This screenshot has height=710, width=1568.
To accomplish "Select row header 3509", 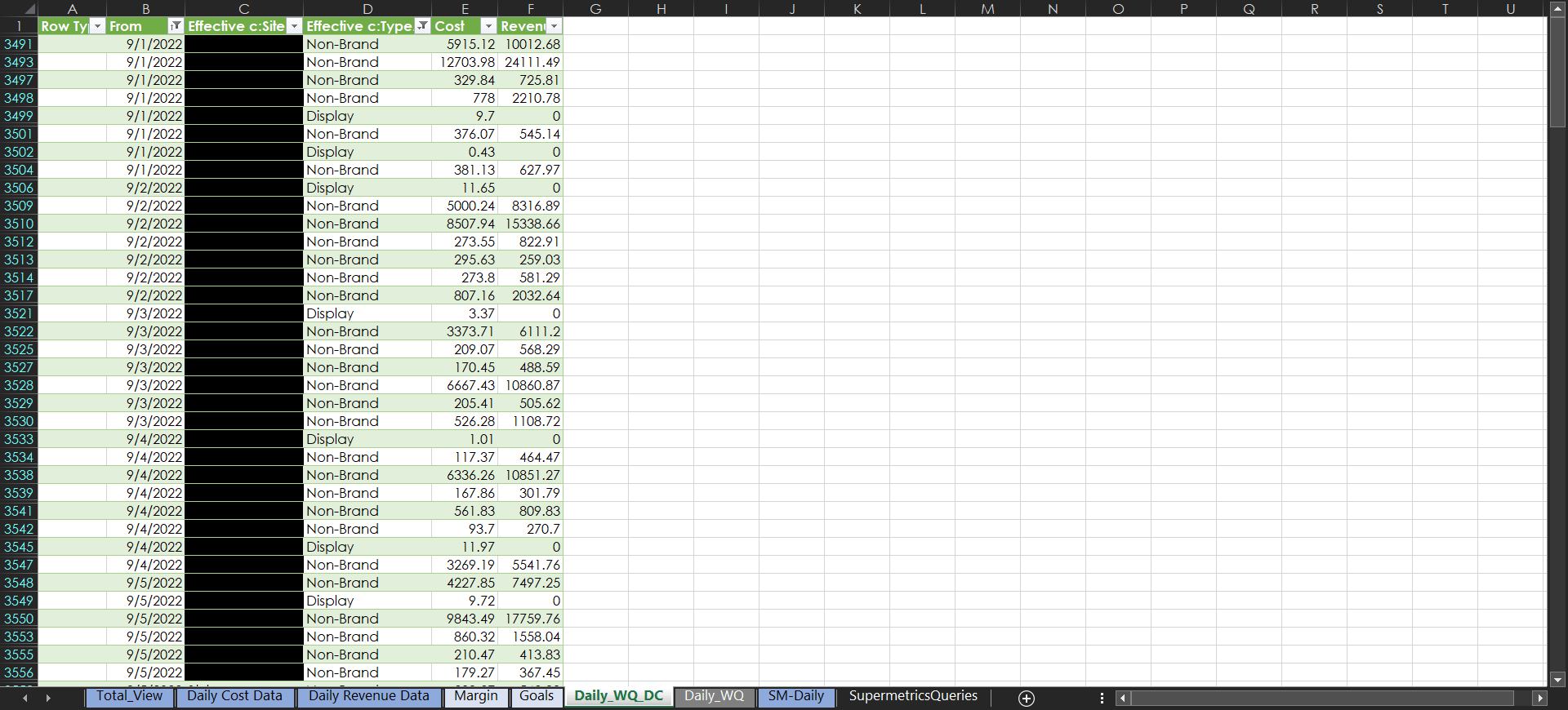I will point(19,206).
